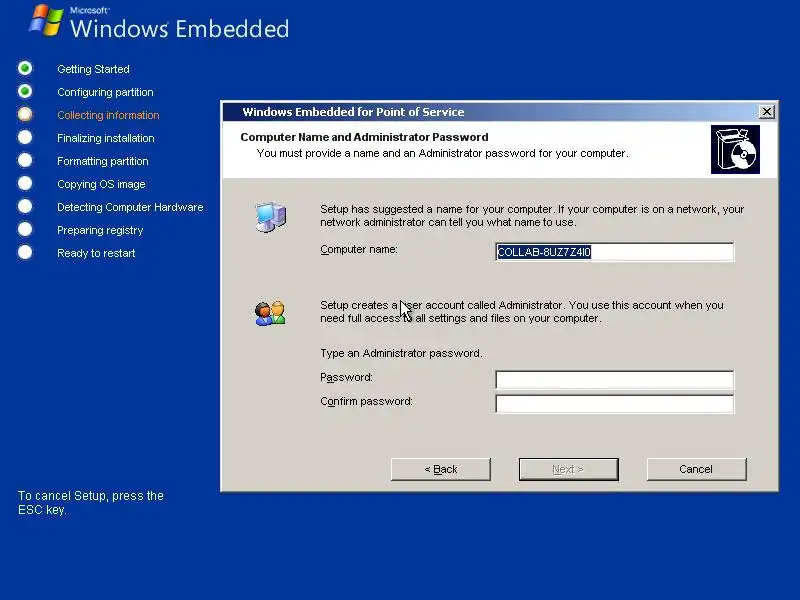Click the Detecting Computer Hardware step bullet
Viewport: 800px width, 600px height.
pos(25,206)
